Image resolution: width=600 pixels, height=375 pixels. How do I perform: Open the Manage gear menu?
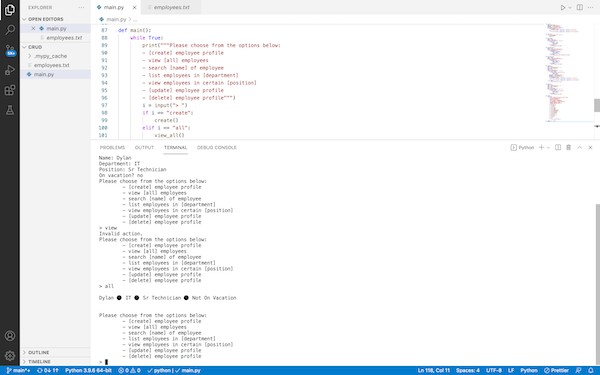10,355
